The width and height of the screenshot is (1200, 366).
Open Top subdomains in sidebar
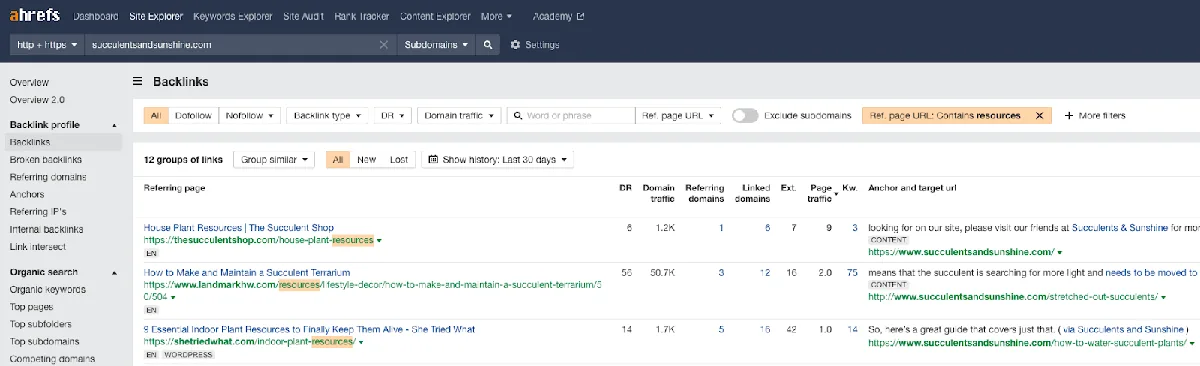(x=44, y=341)
